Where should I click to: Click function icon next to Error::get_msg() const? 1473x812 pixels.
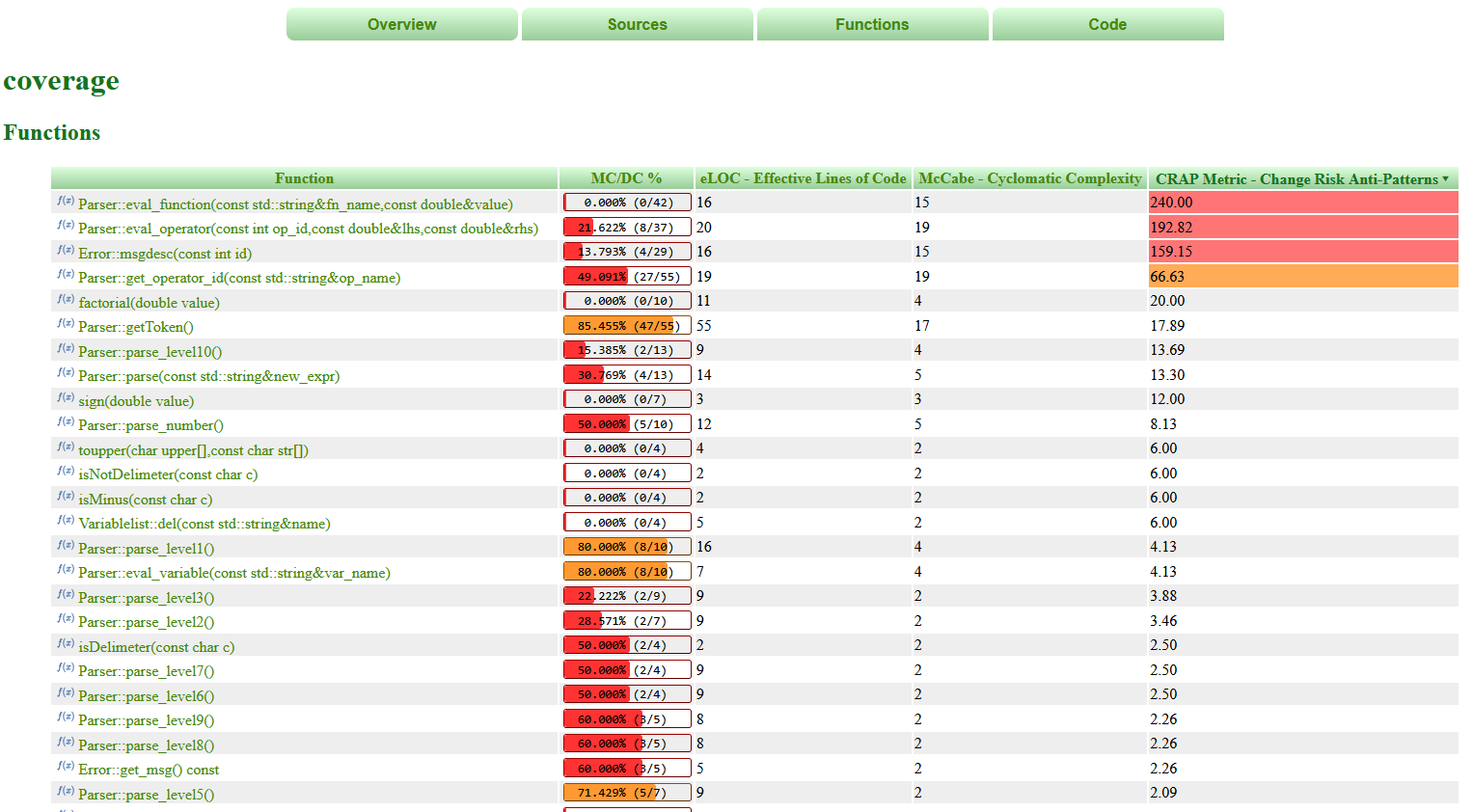(65, 767)
